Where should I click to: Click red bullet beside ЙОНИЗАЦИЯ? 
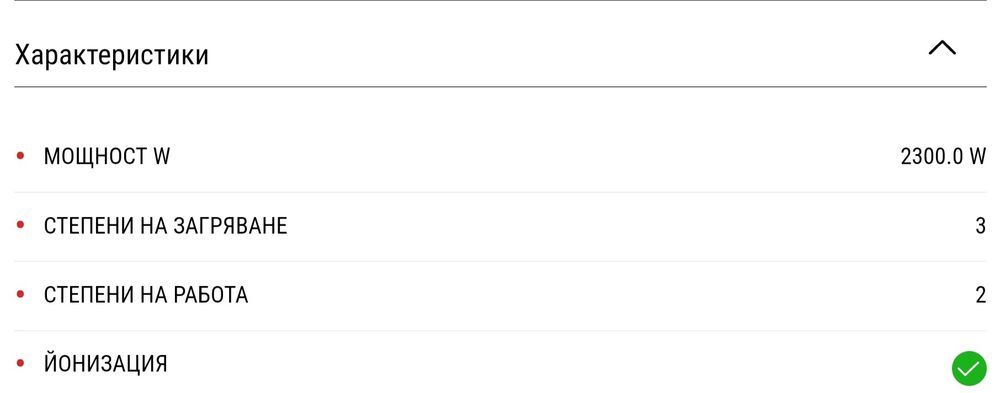(x=20, y=364)
